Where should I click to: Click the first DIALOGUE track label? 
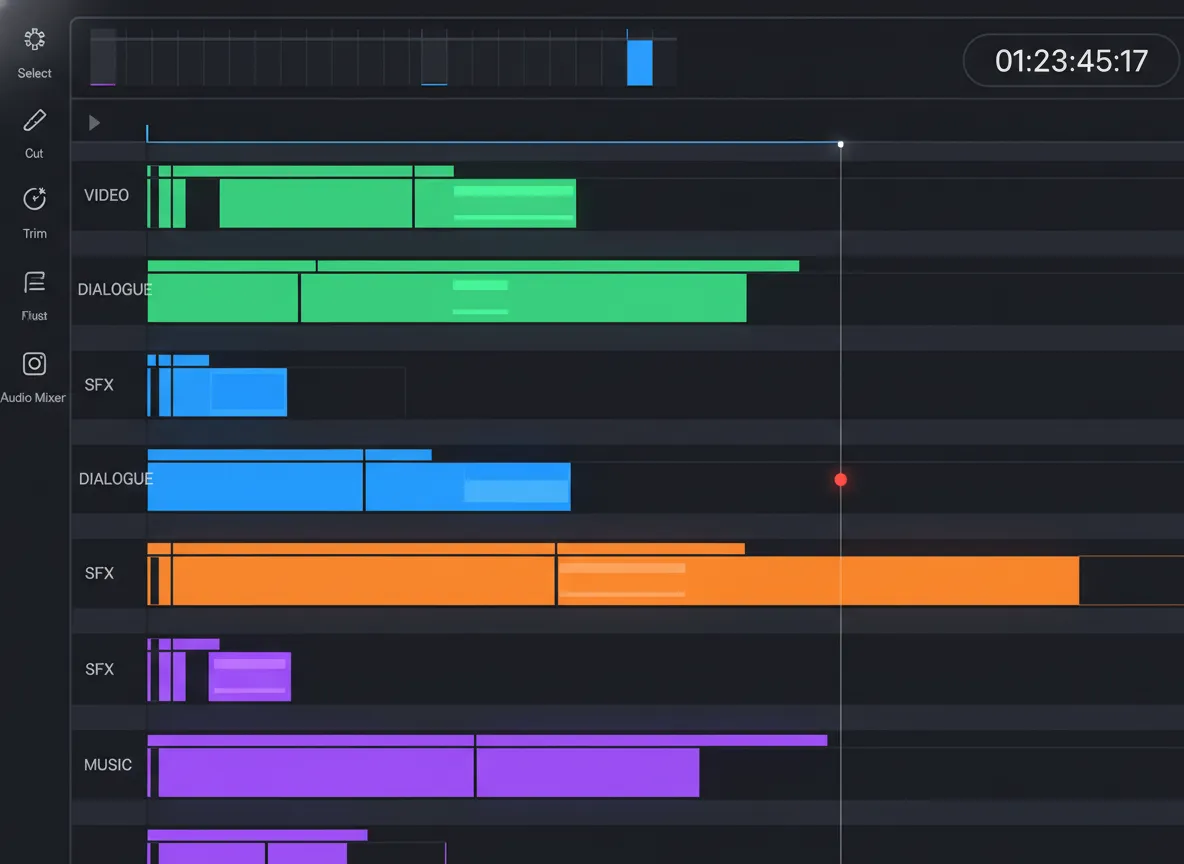(x=112, y=289)
